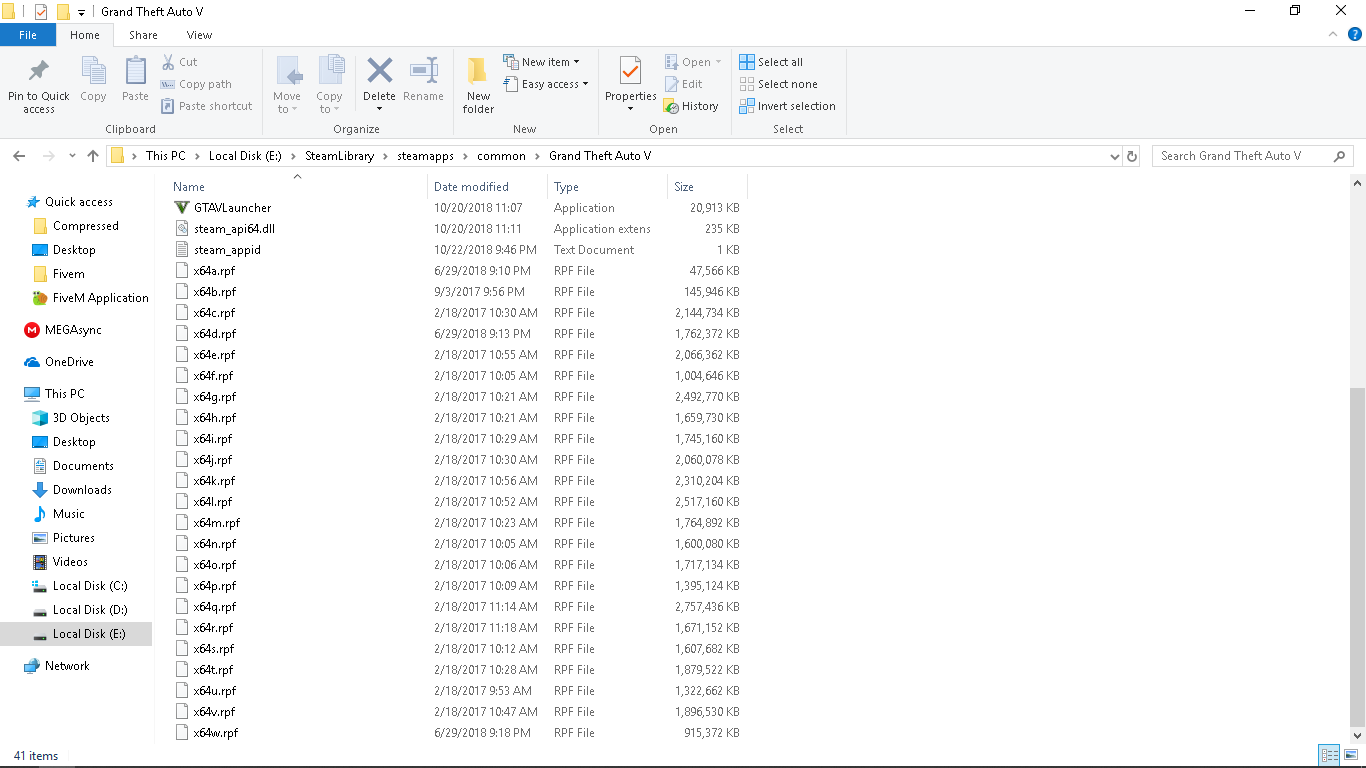Viewport: 1366px width, 768px height.
Task: Click the History button
Action: click(691, 106)
